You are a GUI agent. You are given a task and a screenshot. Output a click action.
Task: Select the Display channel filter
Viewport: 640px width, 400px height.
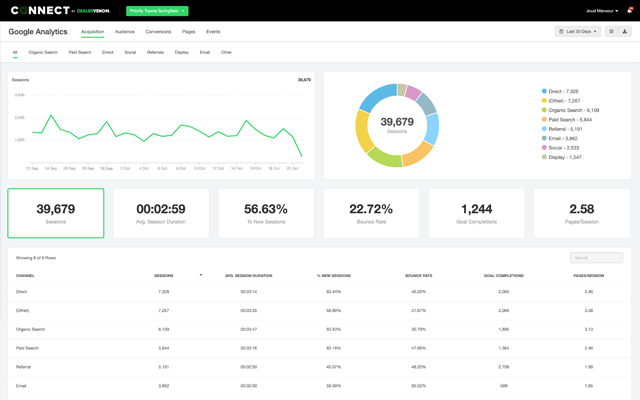[x=182, y=52]
